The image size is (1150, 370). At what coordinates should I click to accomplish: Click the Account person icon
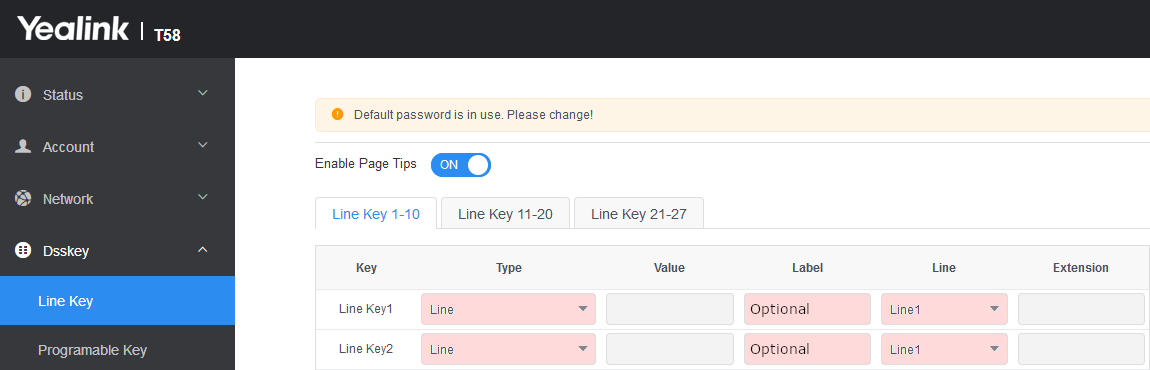[23, 146]
